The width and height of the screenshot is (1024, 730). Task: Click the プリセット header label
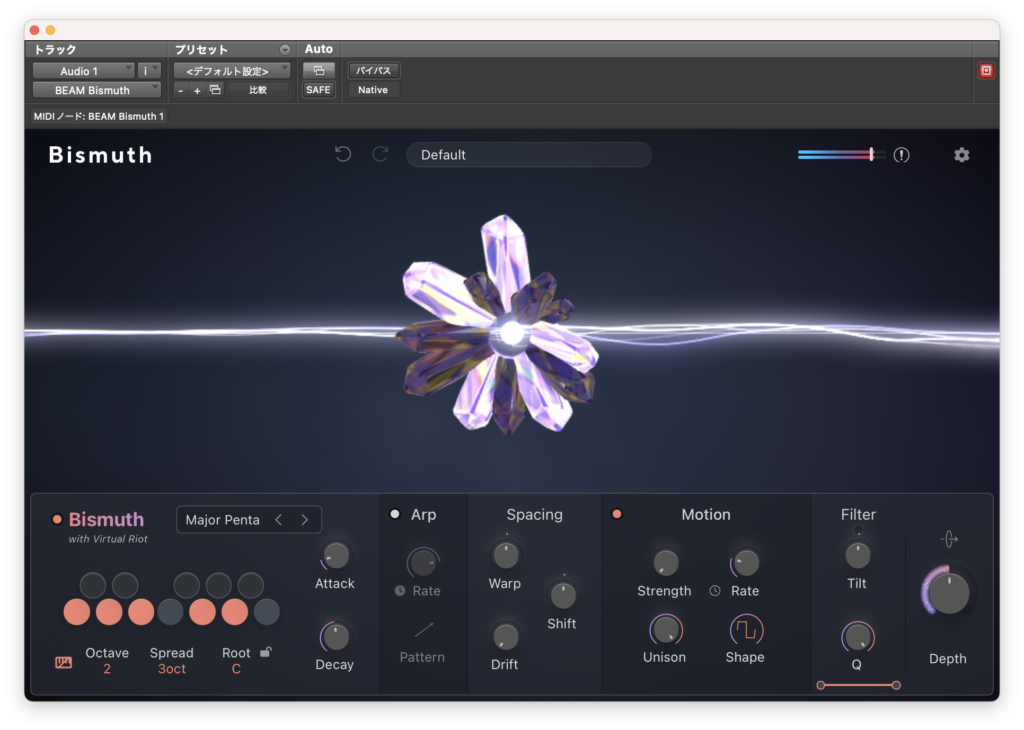point(201,50)
